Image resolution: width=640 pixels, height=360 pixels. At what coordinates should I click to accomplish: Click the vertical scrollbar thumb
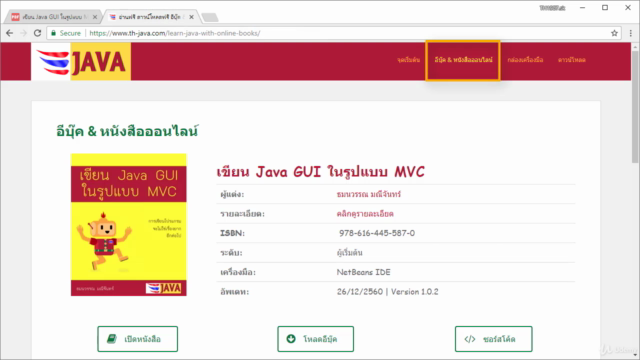[635, 107]
